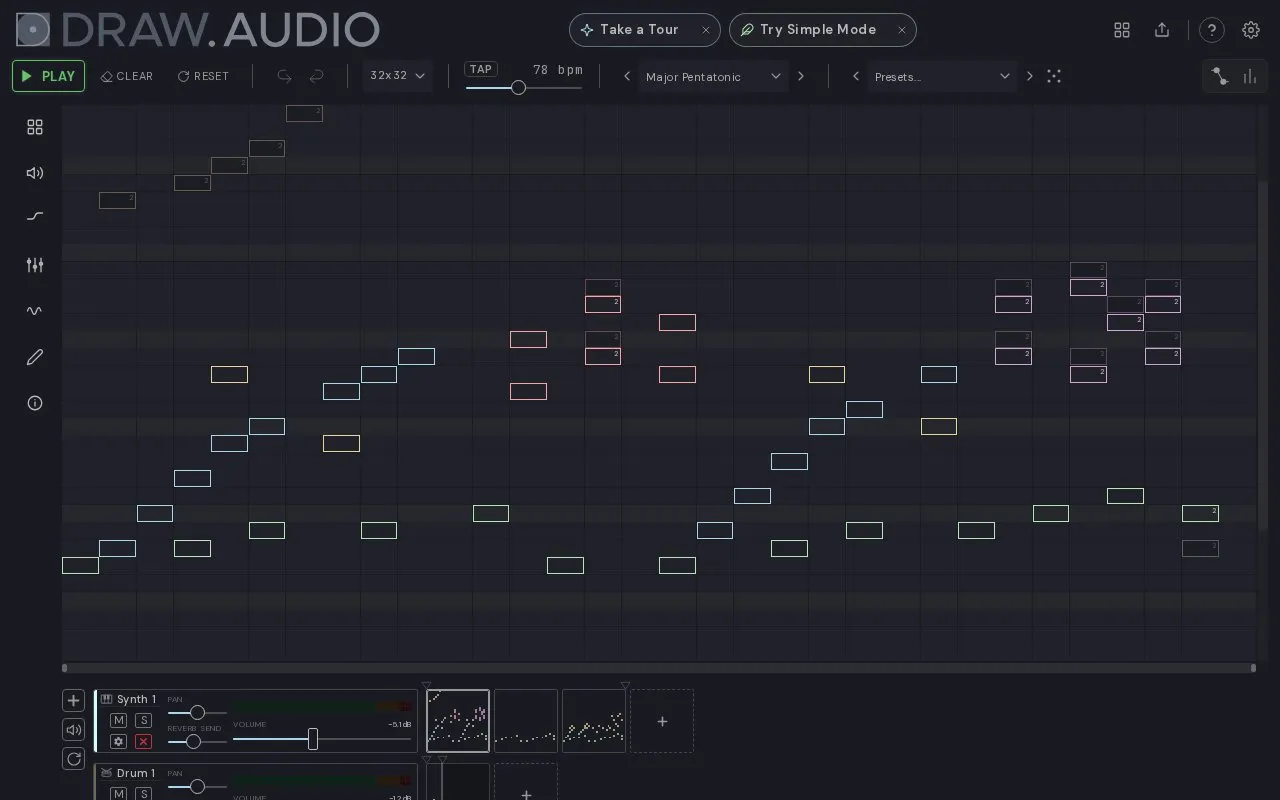Viewport: 1280px width, 800px height.
Task: Open Synth 1 track settings gear
Action: pos(118,742)
